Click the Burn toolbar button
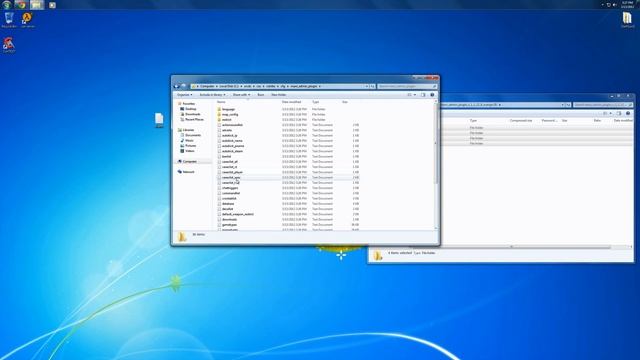The height and width of the screenshot is (360, 640). click(260, 95)
